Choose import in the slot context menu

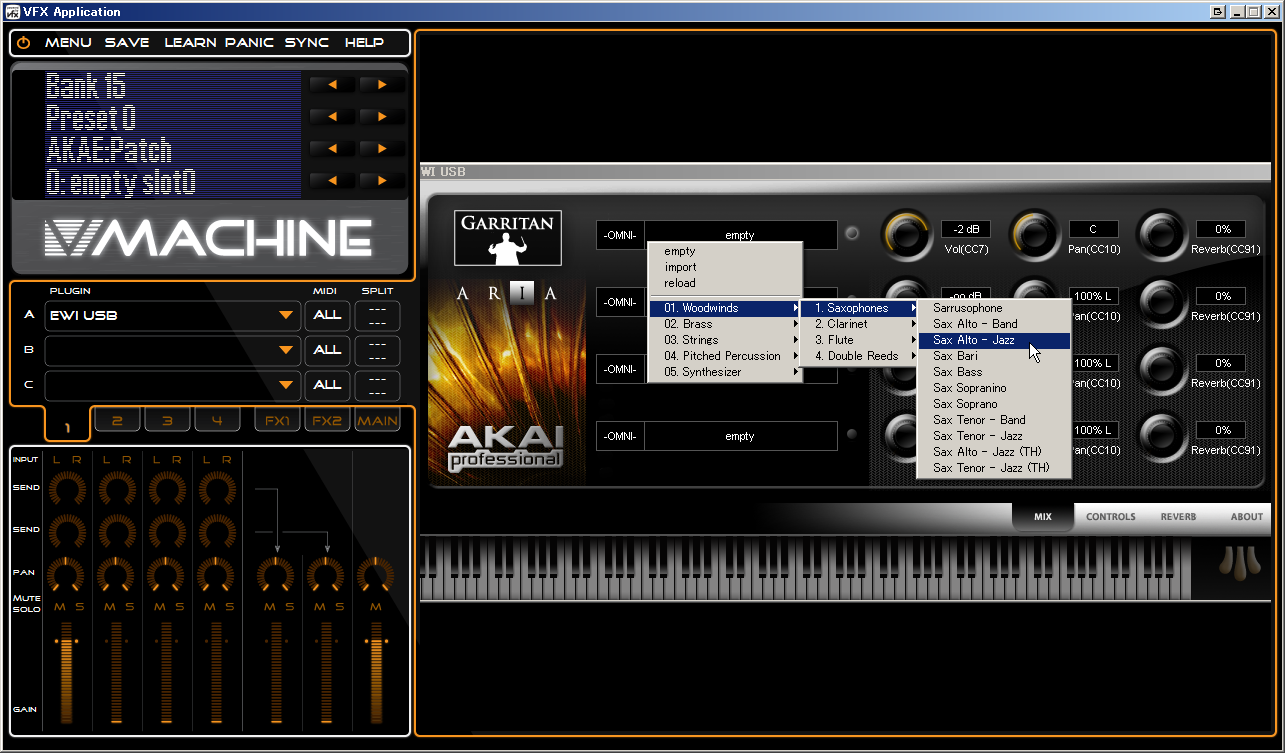tap(725, 267)
